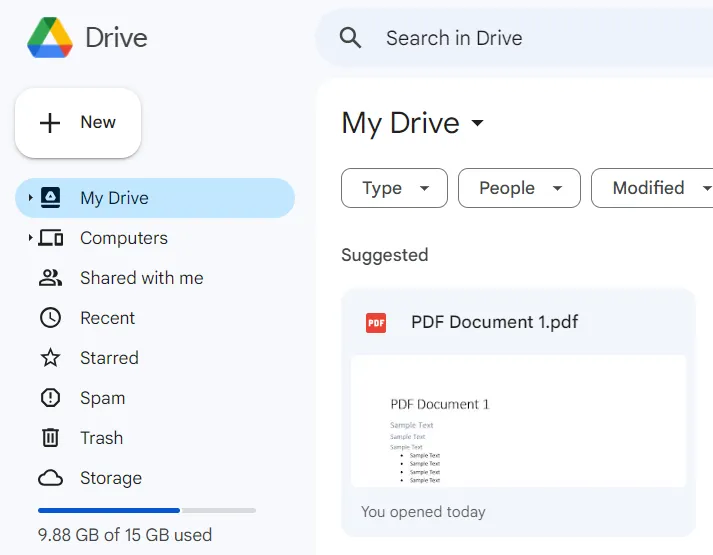Click the Computers devices icon
This screenshot has height=555, width=713.
[x=51, y=238]
